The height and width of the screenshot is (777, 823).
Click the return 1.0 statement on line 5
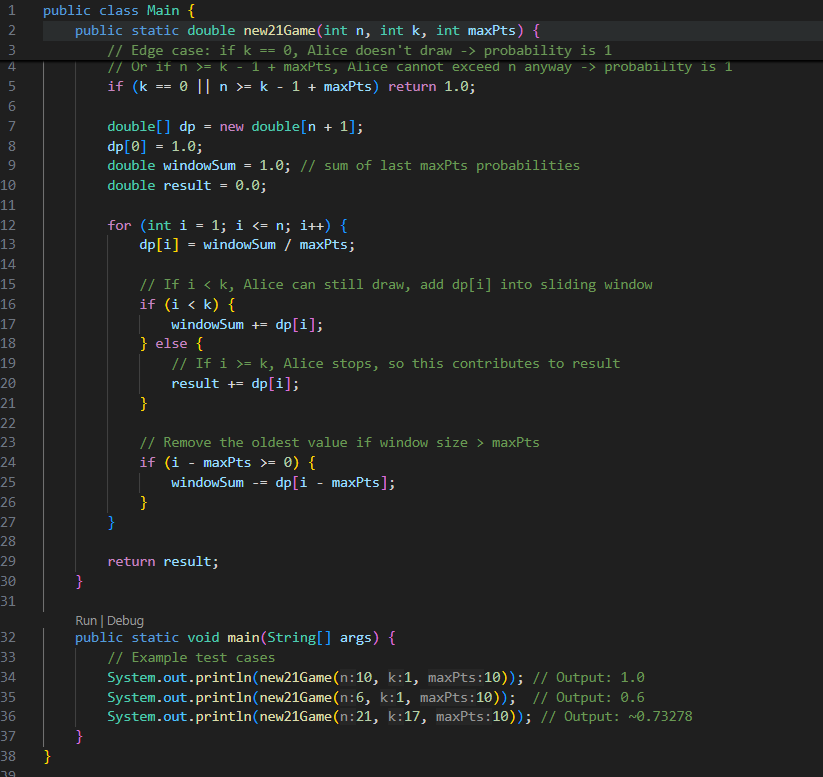[x=430, y=87]
